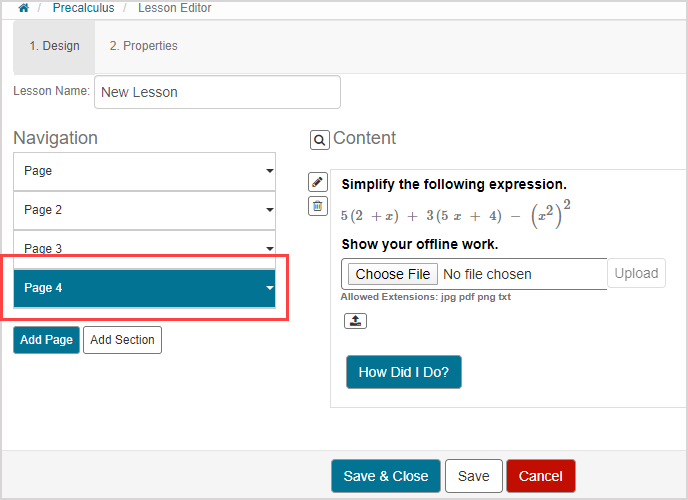Viewport: 688px width, 500px height.
Task: Open the Precalculus breadcrumb link
Action: pos(82,8)
